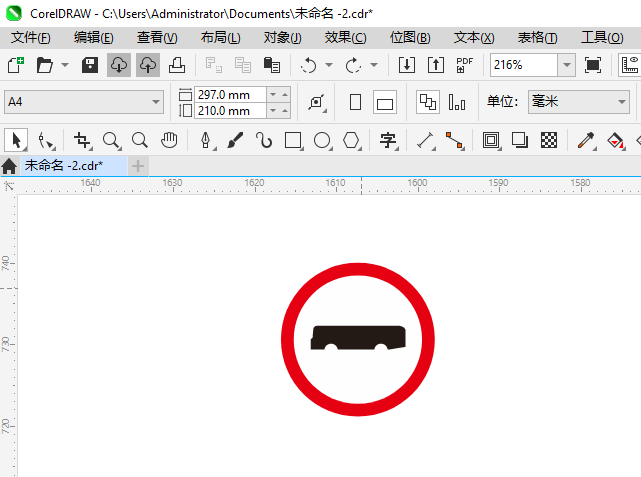
Task: Click the page width field 297.0 mm
Action: coord(230,95)
